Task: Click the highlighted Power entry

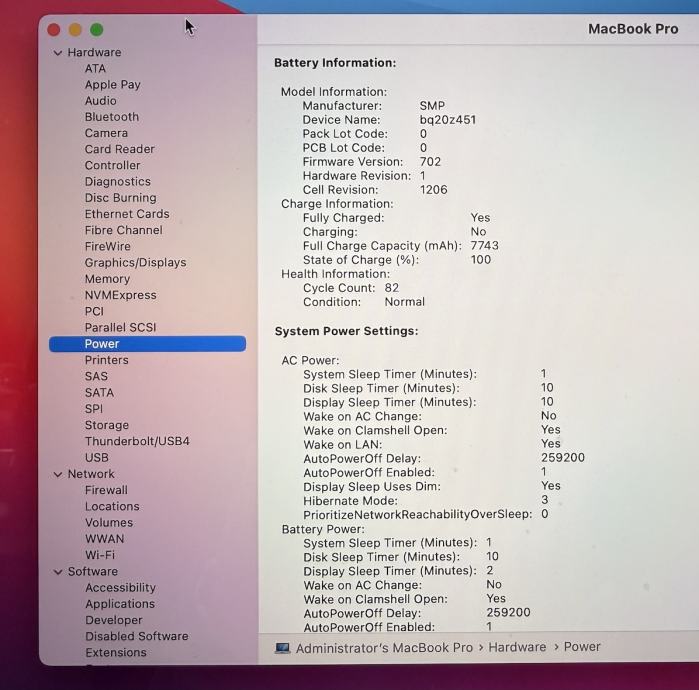Action: 148,344
